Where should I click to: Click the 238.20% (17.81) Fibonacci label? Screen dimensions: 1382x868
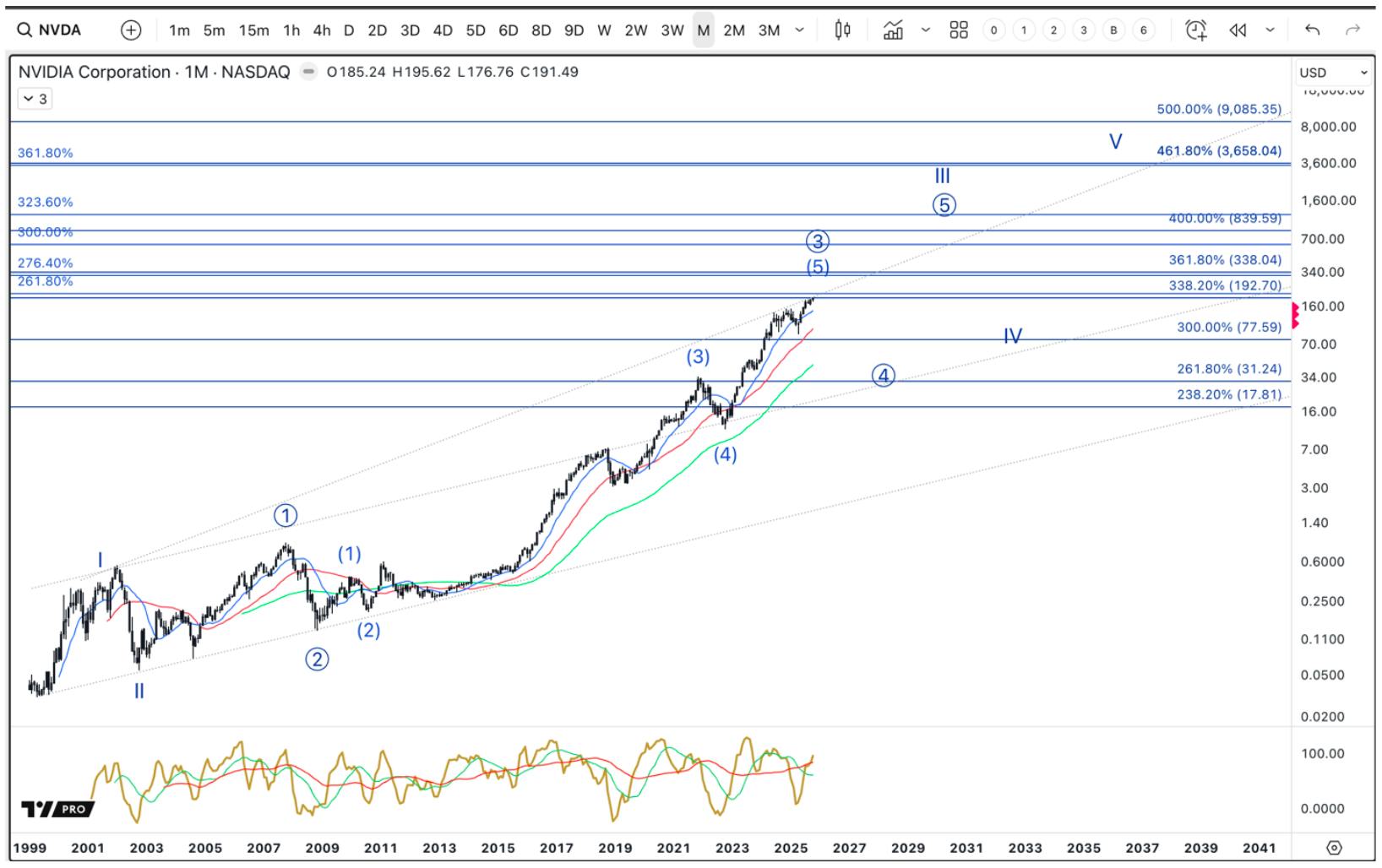tap(1229, 394)
